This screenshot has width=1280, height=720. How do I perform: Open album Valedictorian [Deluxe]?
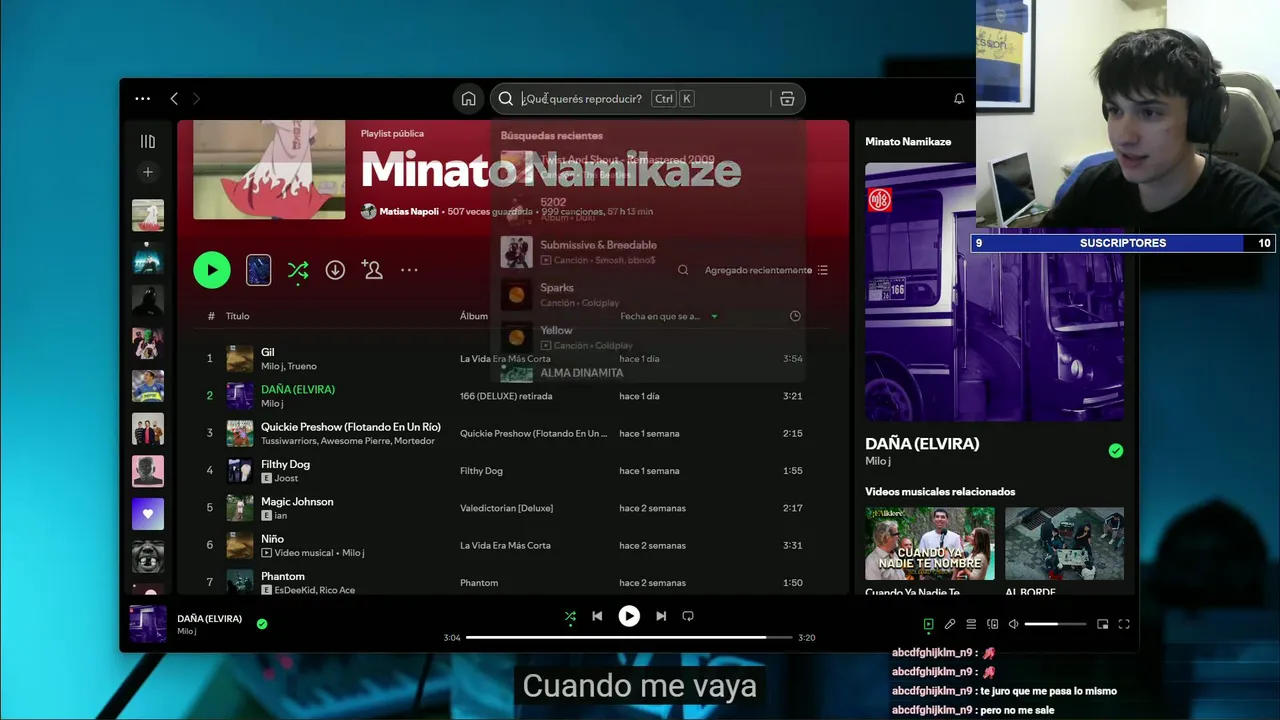(506, 508)
